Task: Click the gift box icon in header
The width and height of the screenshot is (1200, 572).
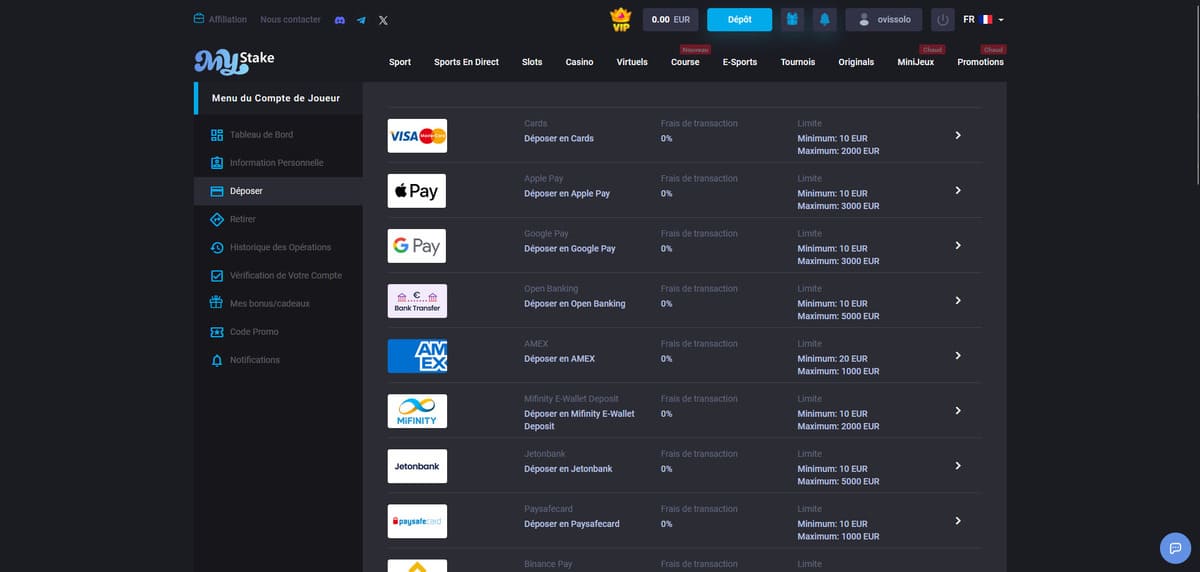Action: 792,20
